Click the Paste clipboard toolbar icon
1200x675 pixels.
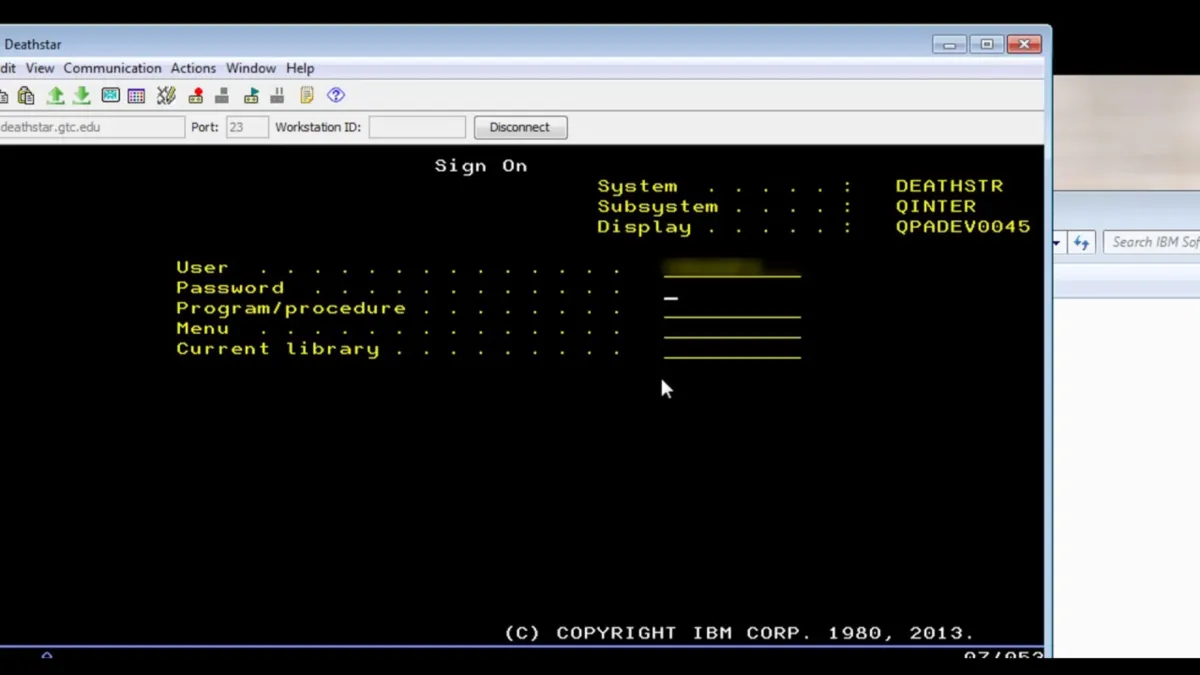(x=26, y=95)
